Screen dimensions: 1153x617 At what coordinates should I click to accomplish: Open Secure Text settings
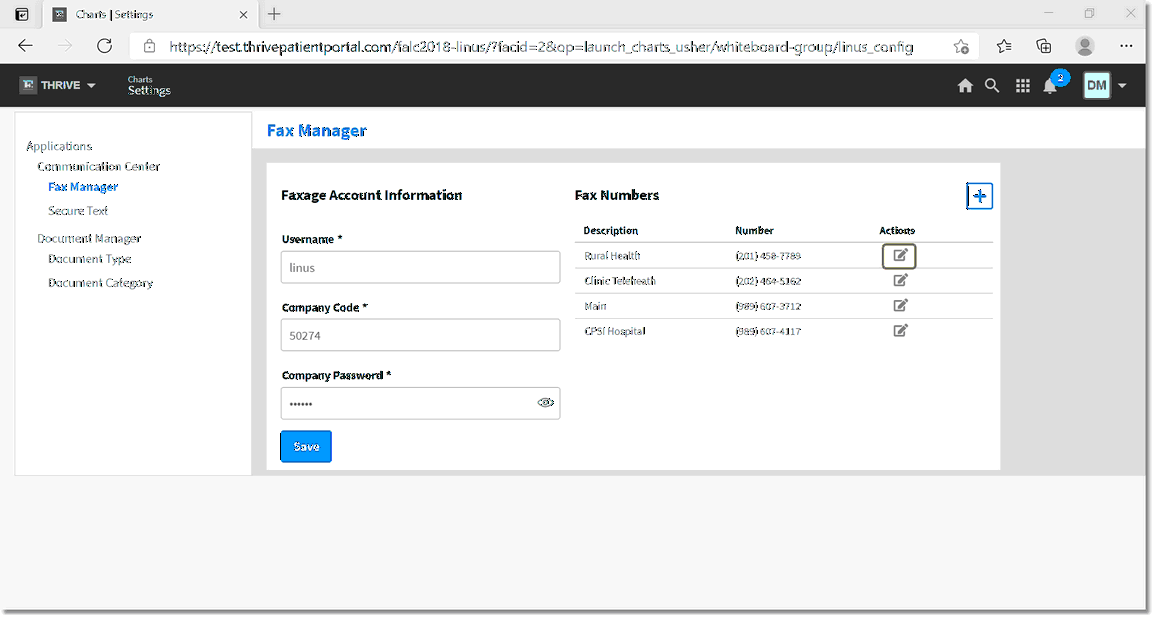click(x=78, y=210)
